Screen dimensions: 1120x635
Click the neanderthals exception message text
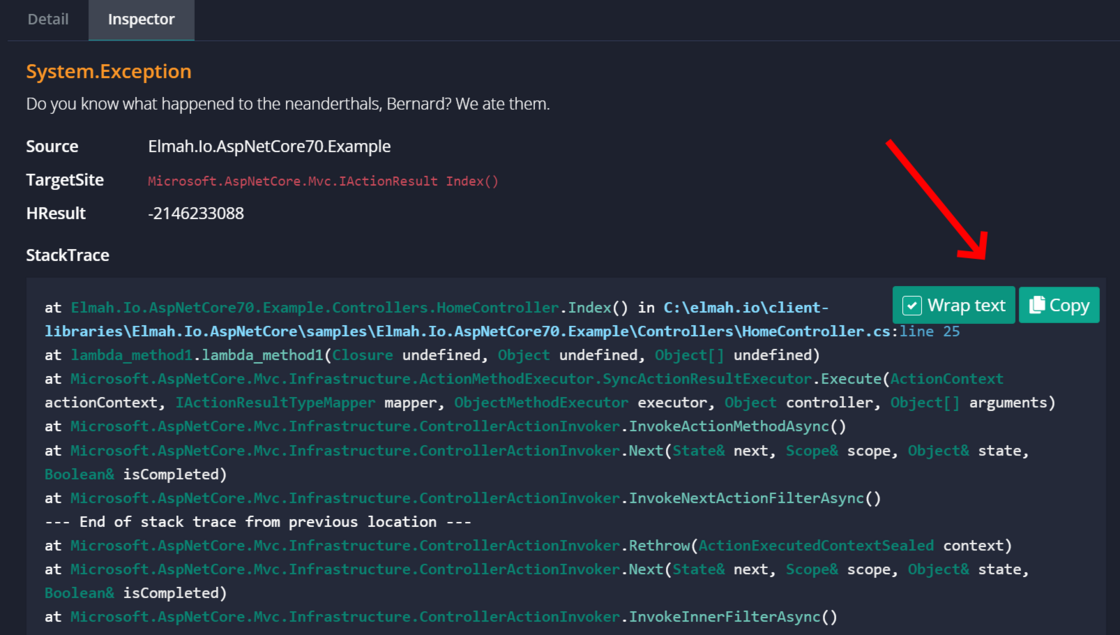[288, 104]
